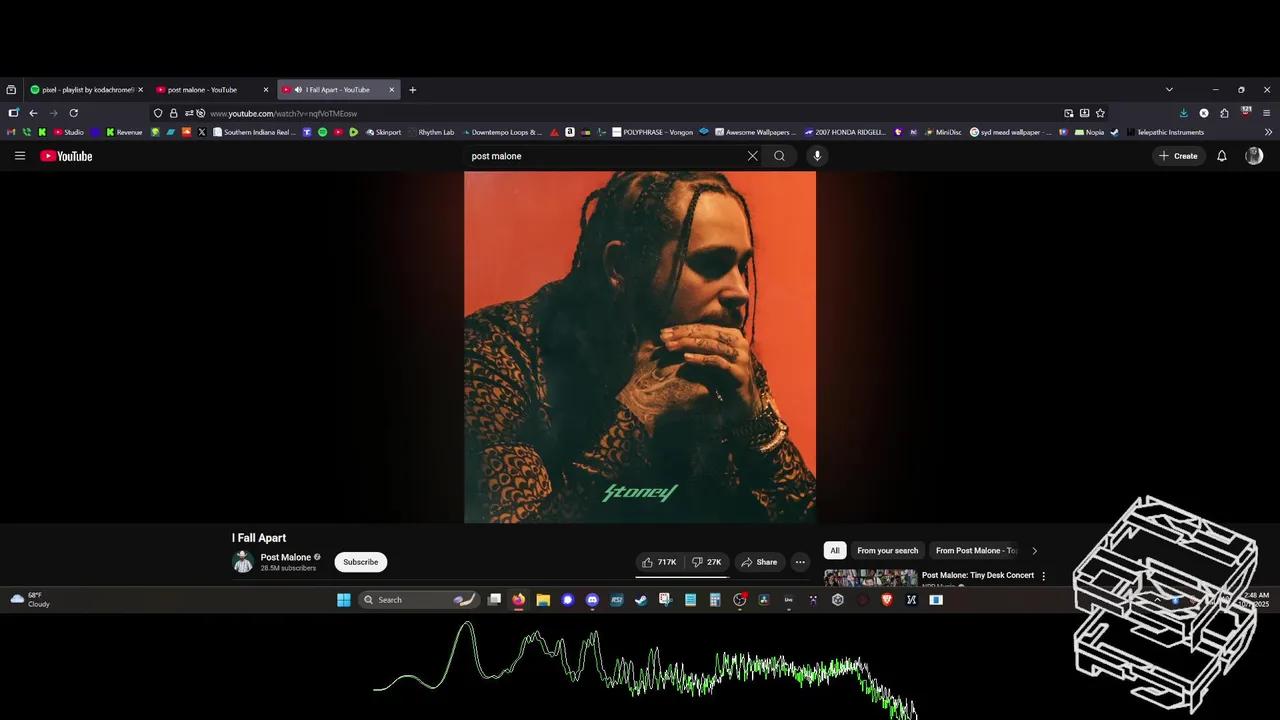Viewport: 1280px width, 720px height.
Task: Open 2007 HONDA RIDGELI bookmark
Action: (845, 132)
